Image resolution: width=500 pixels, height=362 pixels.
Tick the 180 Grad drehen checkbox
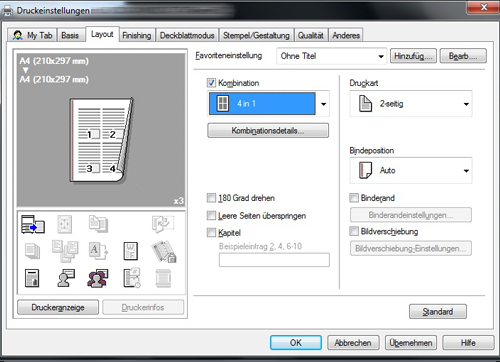pos(211,198)
